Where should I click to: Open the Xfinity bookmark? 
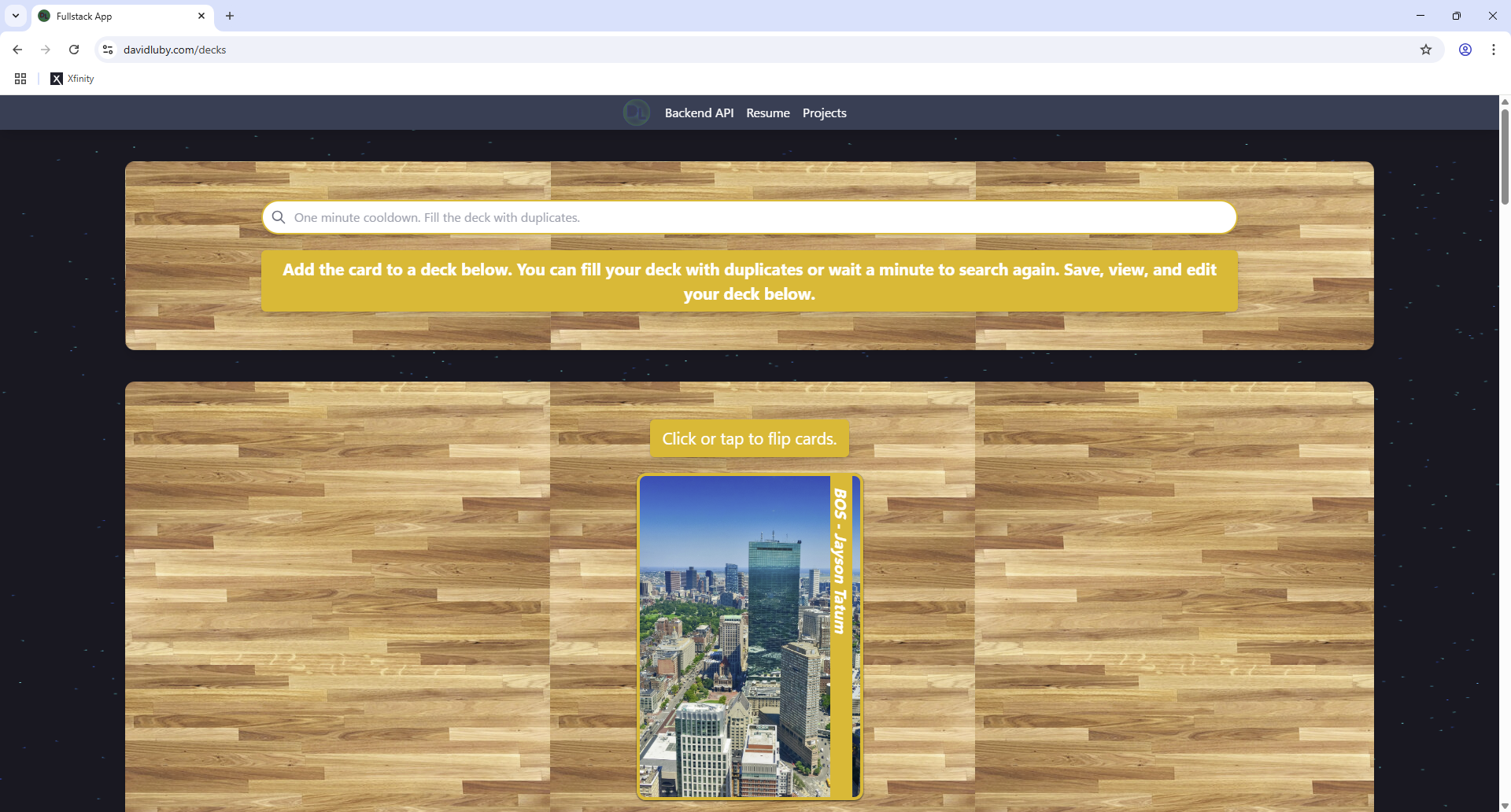72,79
